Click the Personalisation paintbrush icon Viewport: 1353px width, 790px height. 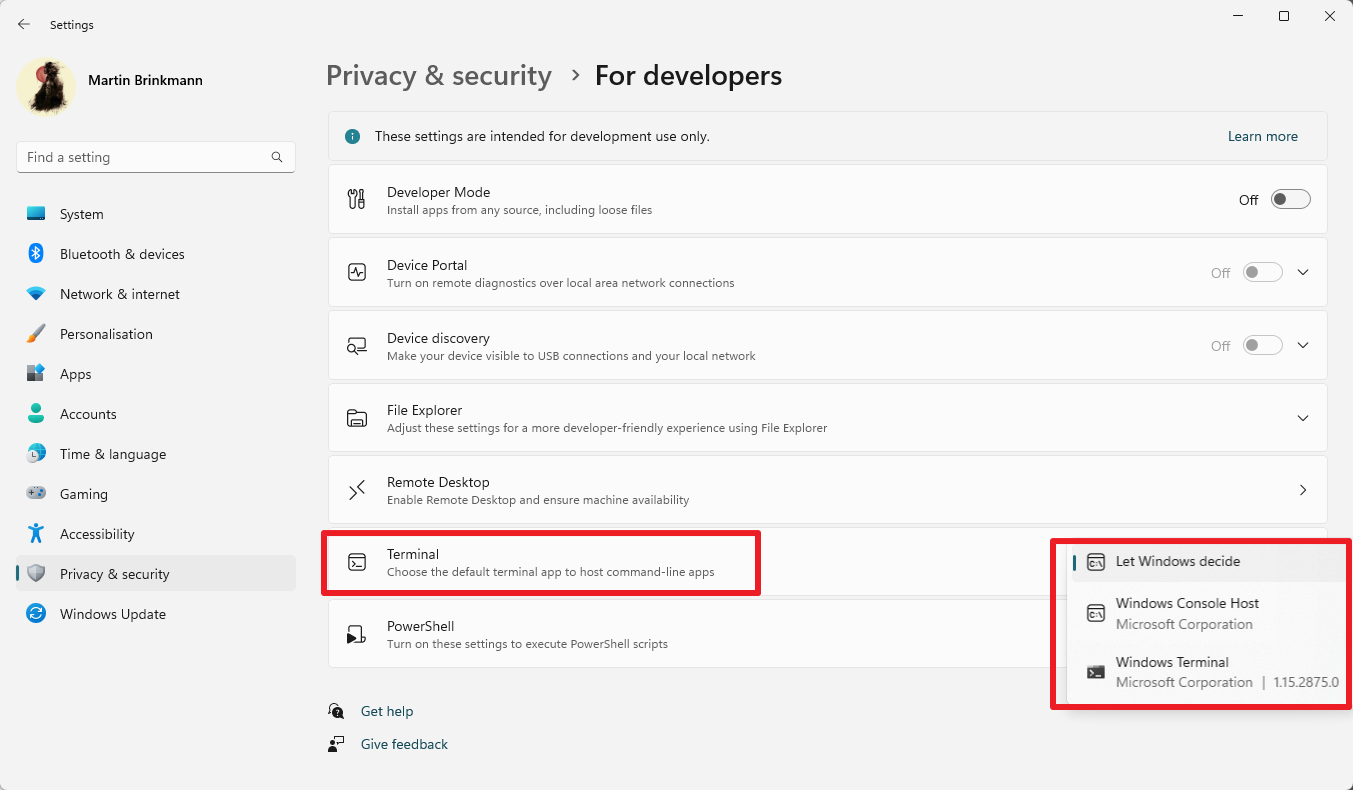click(x=36, y=334)
